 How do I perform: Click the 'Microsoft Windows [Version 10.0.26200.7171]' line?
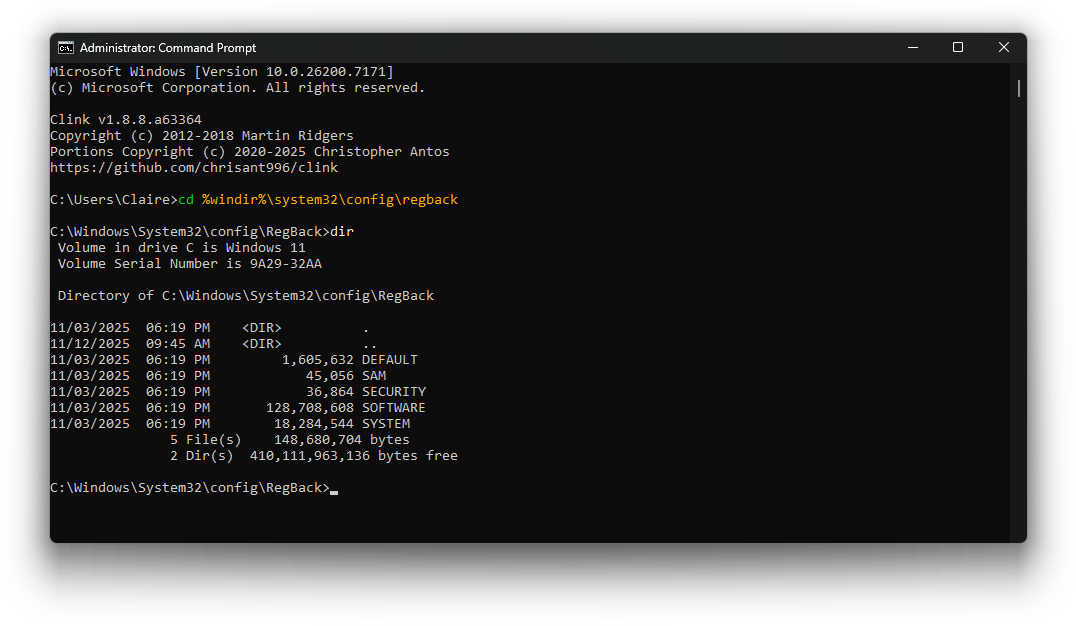click(222, 71)
